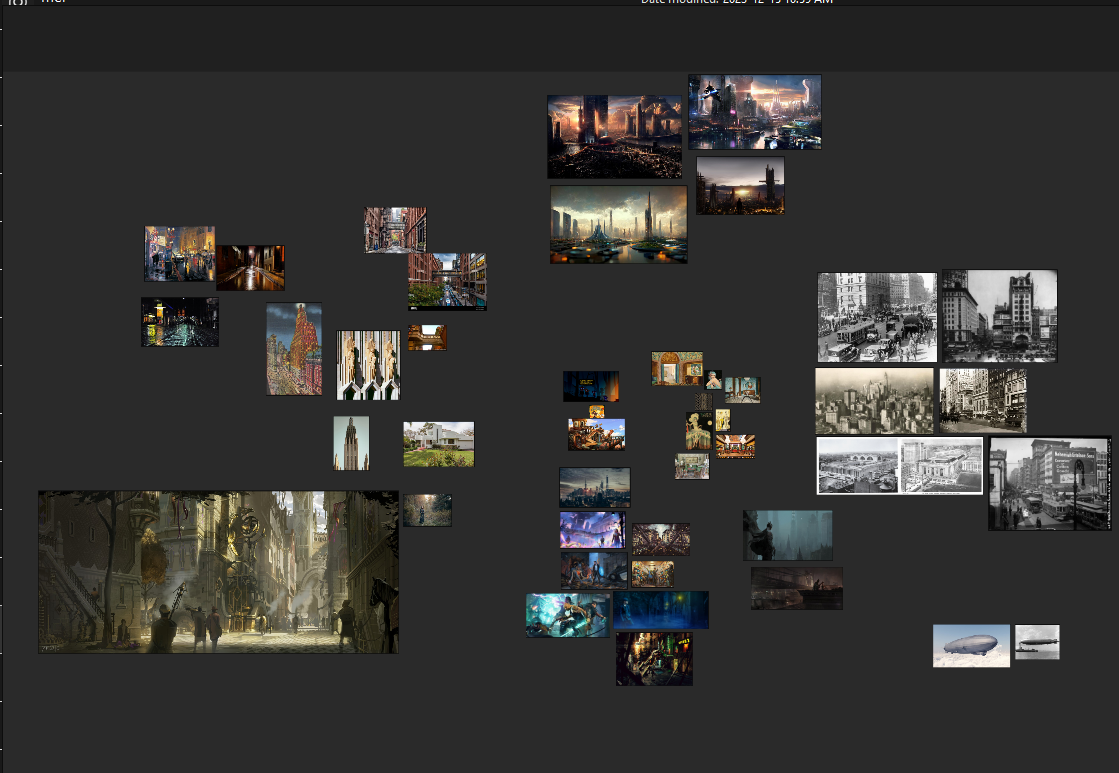Select the caped figure overlooking foggy city
1119x773 pixels.
[x=788, y=535]
